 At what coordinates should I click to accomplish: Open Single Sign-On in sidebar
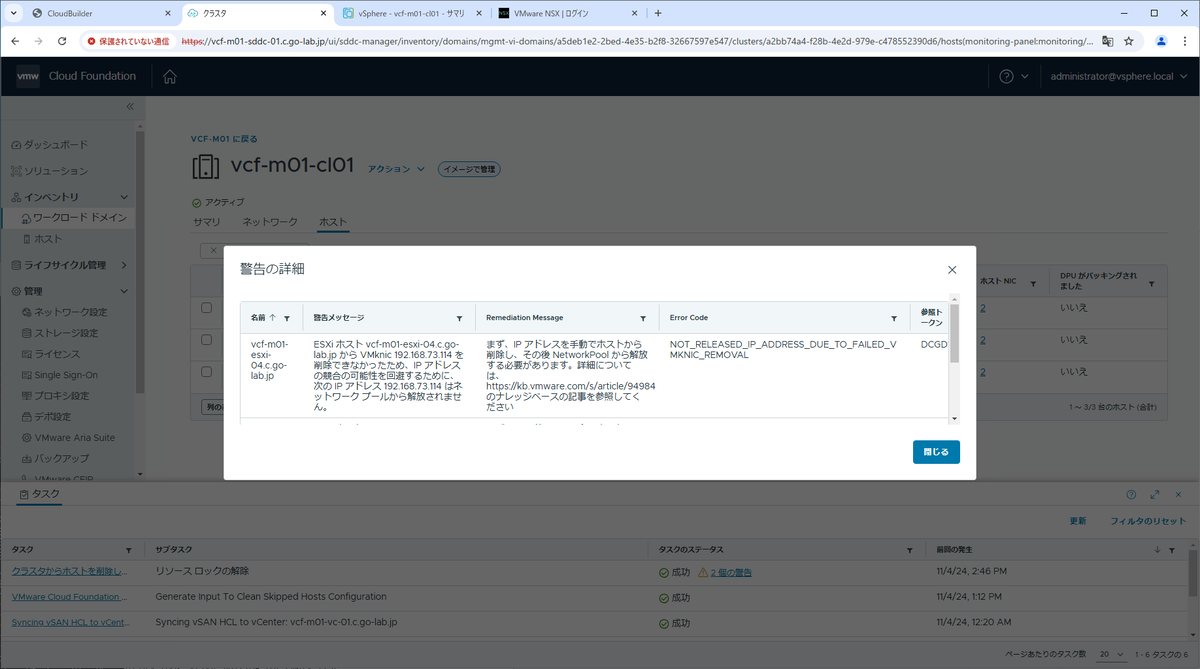tap(60, 375)
